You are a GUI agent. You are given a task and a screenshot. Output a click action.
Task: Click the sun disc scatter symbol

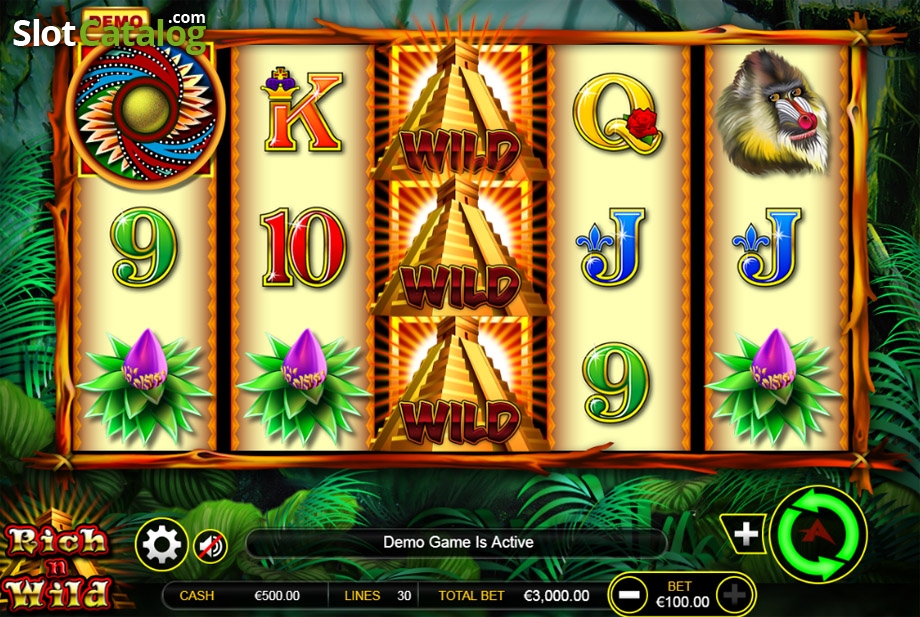click(146, 110)
